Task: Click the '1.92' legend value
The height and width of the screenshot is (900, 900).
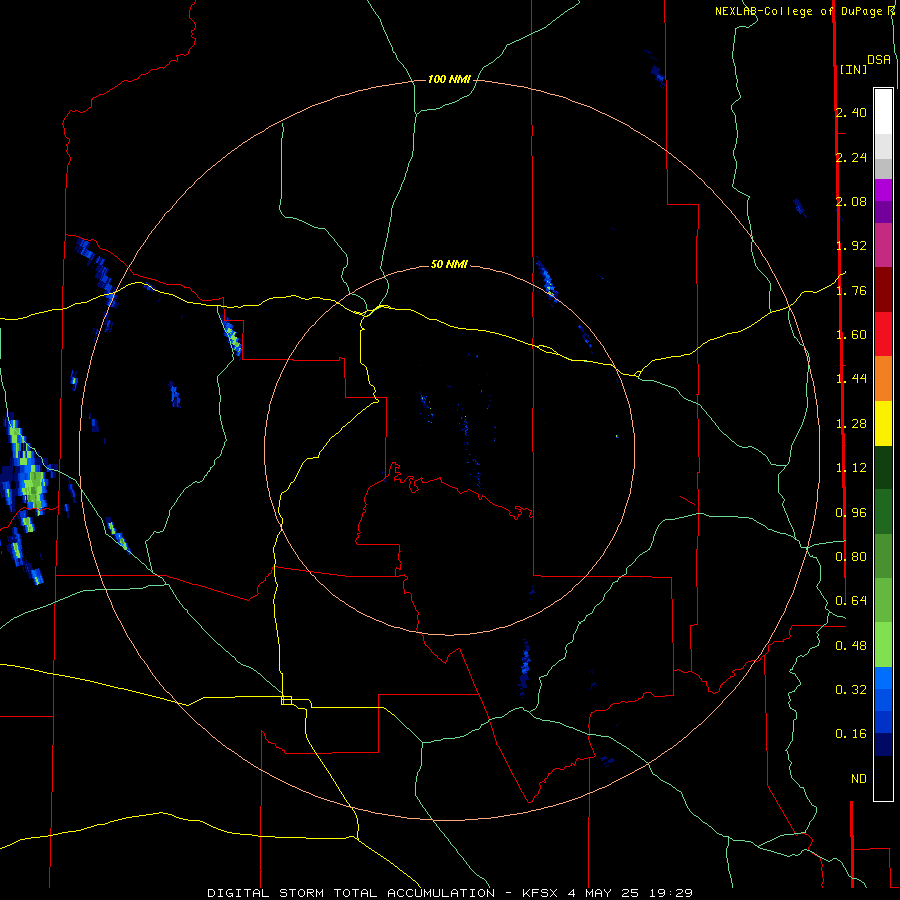Action: click(x=851, y=246)
